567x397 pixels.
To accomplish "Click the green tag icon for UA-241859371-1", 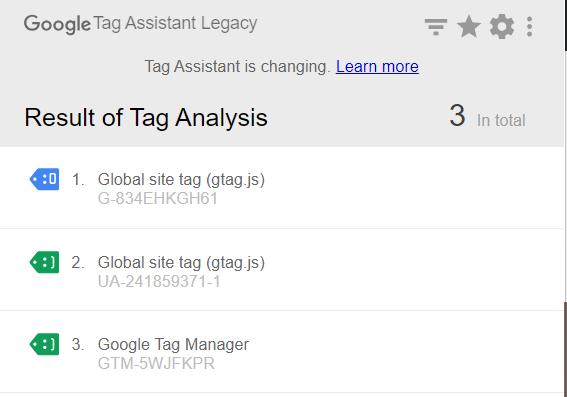I will click(44, 262).
